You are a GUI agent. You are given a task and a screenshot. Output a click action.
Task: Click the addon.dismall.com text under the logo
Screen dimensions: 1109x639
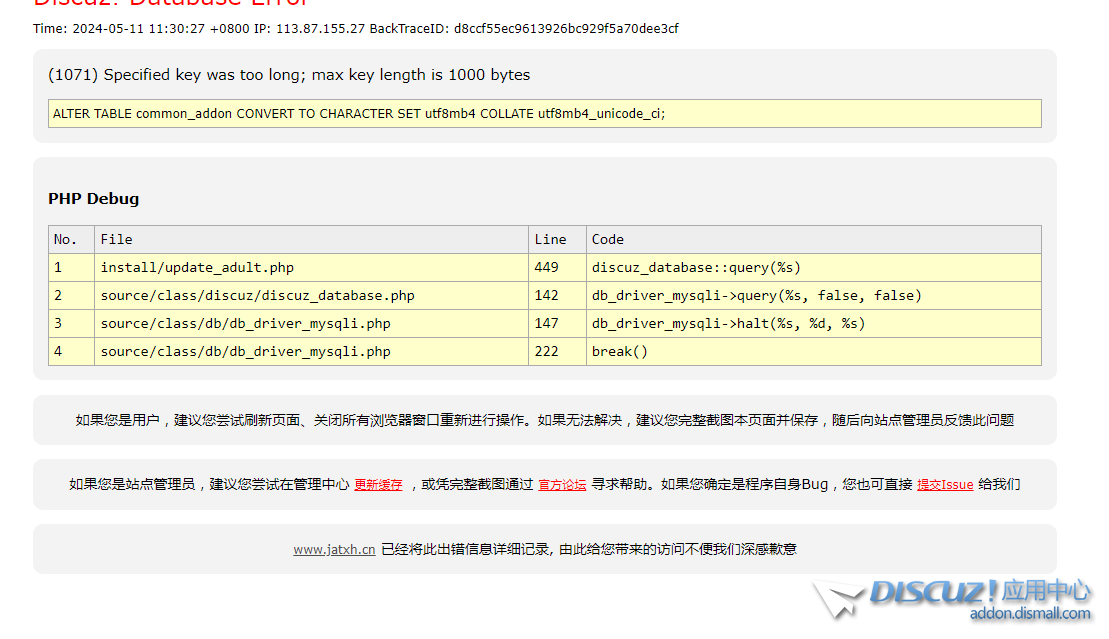coord(1029,614)
